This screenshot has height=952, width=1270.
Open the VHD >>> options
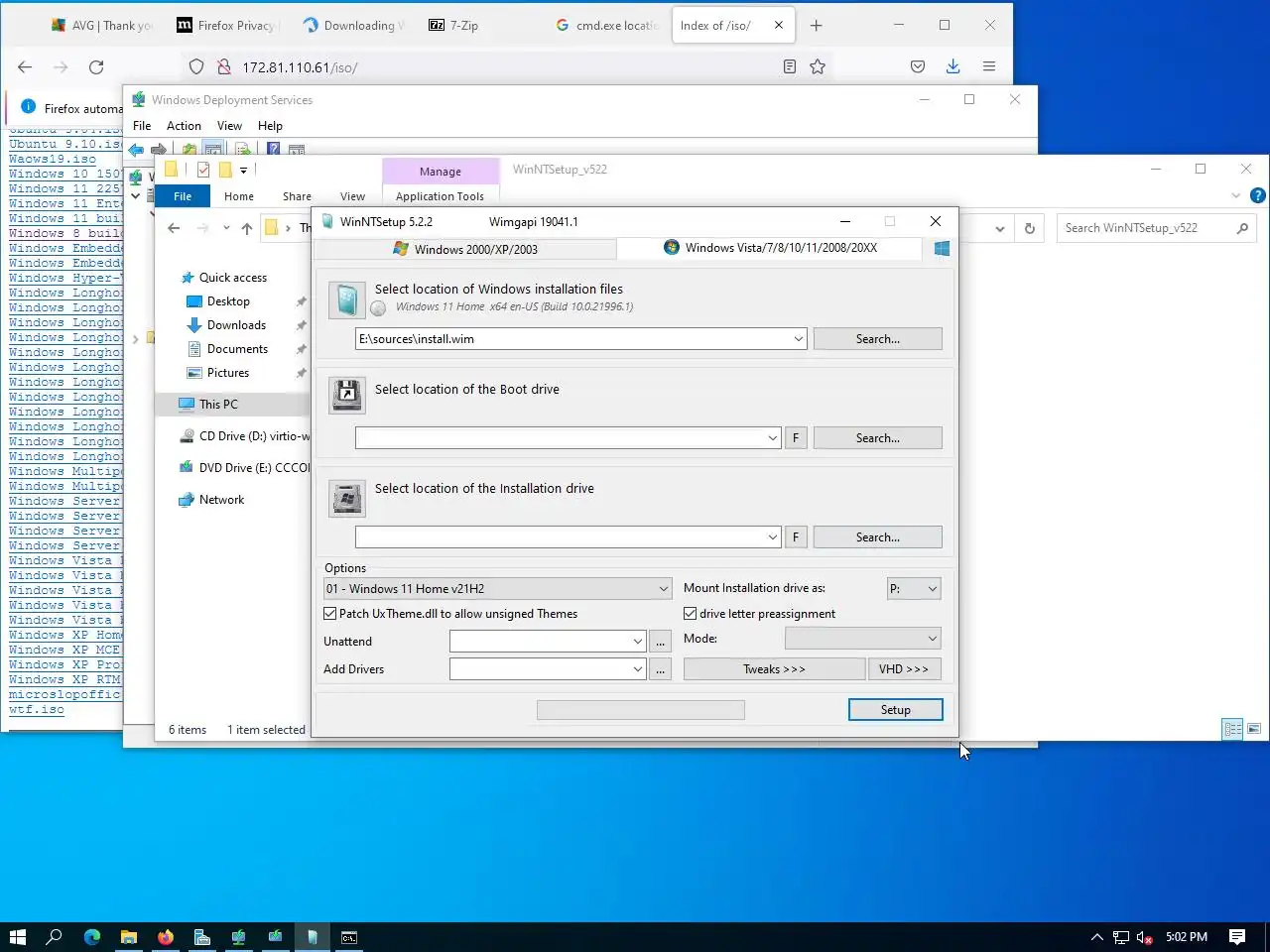coord(904,669)
